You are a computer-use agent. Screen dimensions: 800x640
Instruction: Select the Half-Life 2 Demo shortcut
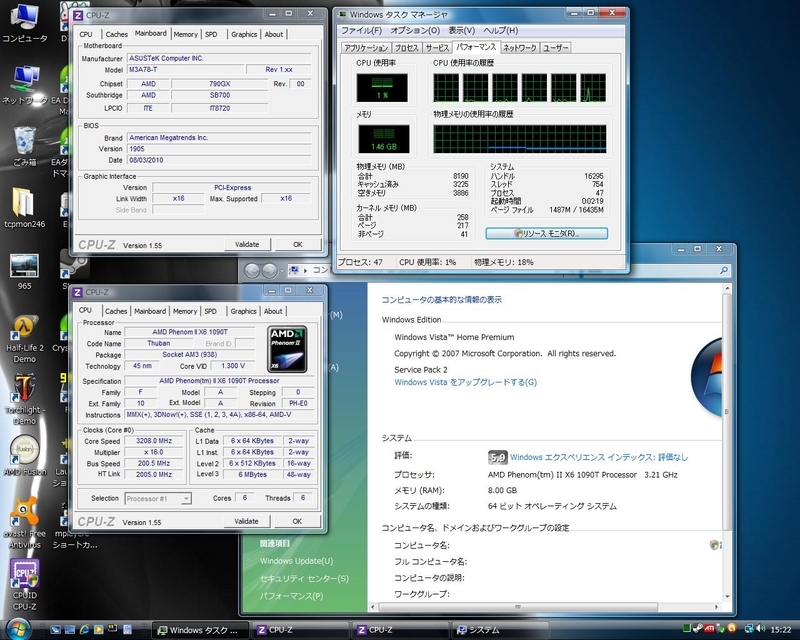(24, 339)
